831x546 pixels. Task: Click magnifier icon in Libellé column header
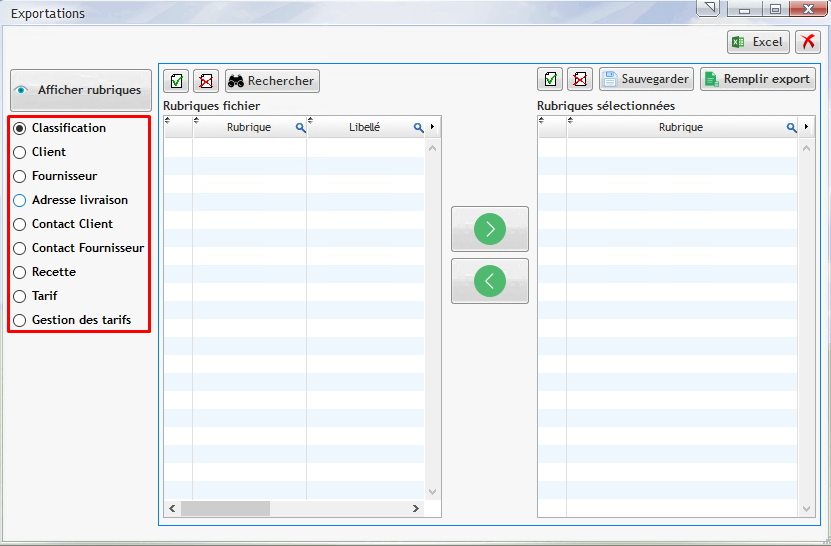(419, 128)
